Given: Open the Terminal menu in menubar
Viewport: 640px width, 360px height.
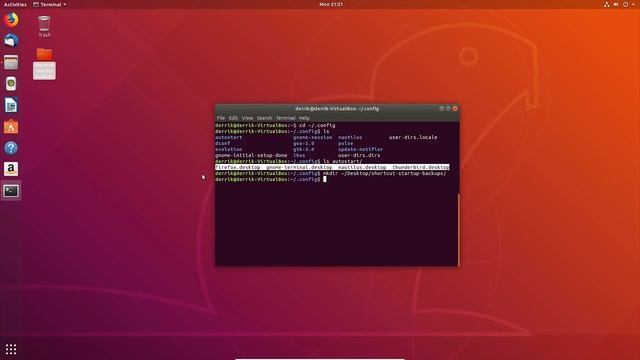Looking at the screenshot, I should pos(285,118).
